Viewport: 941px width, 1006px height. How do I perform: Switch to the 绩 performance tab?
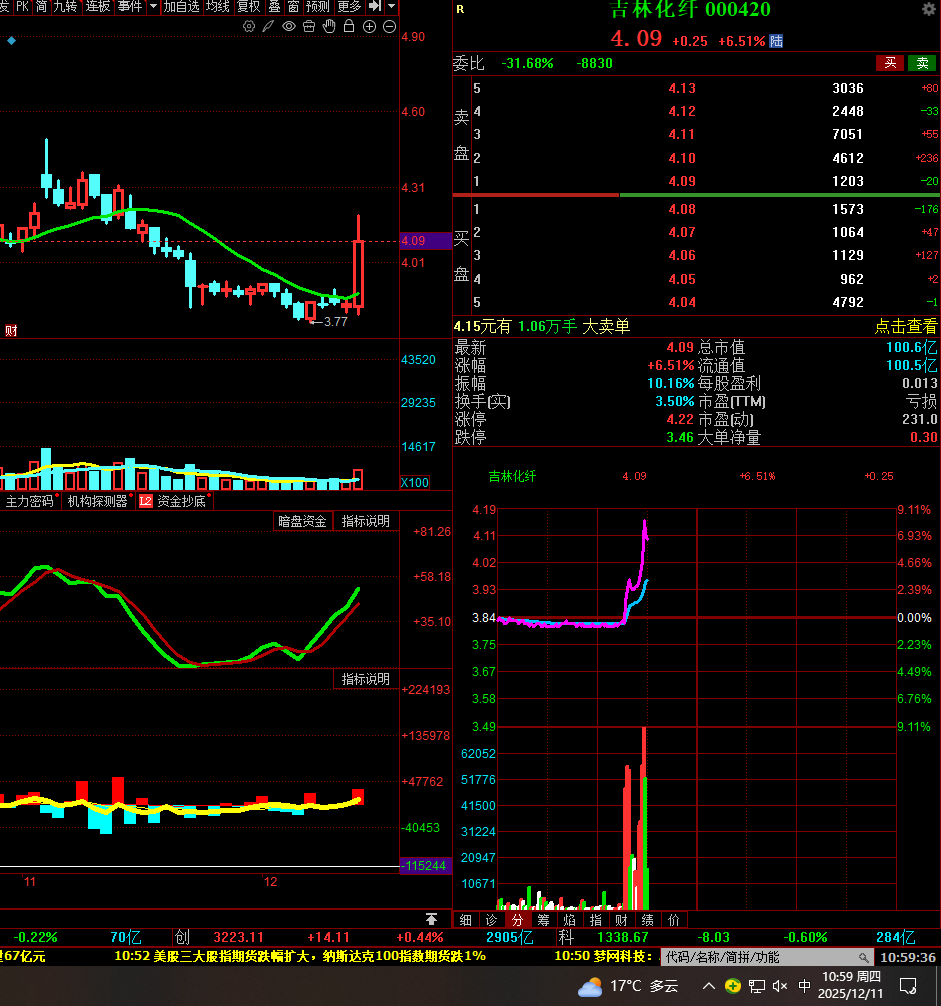[x=648, y=920]
